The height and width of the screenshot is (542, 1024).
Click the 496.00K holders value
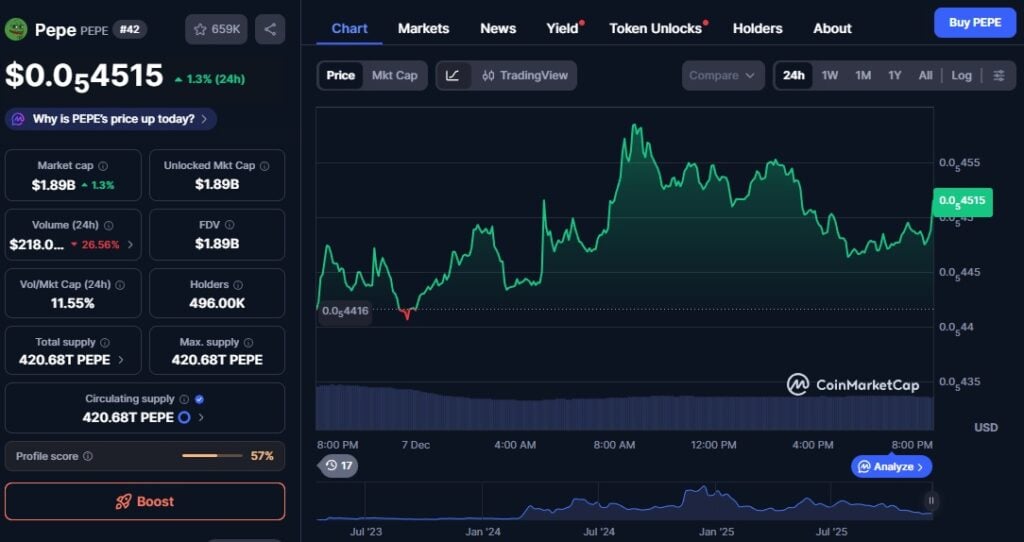(x=217, y=303)
